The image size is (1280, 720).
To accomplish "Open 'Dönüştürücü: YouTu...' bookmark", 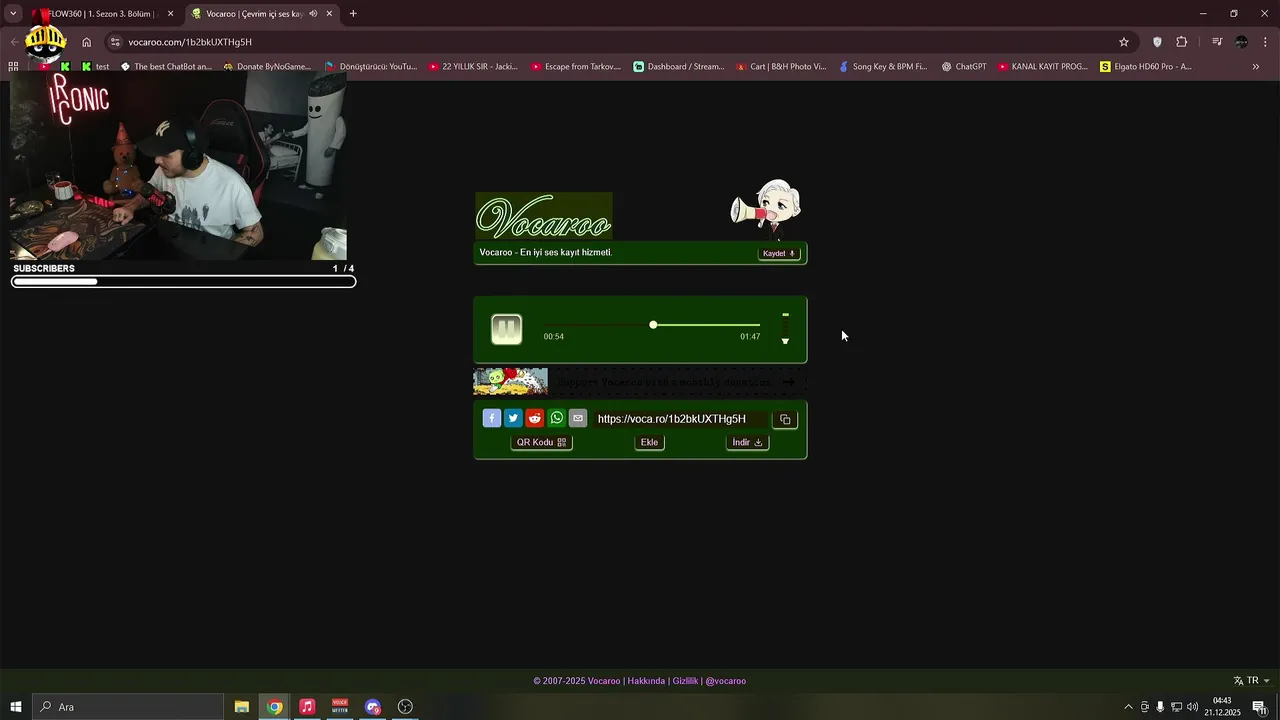I will click(371, 67).
